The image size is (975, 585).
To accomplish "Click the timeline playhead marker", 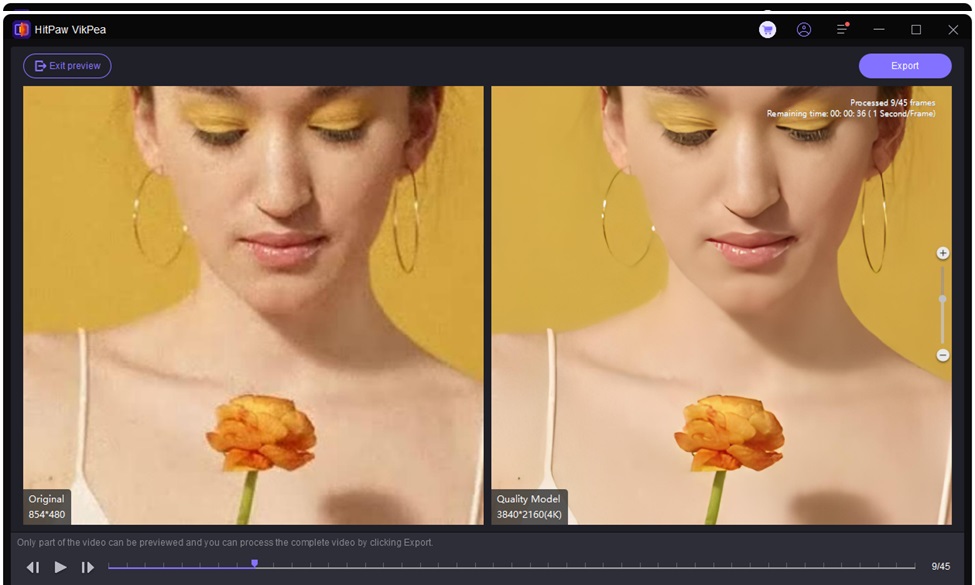I will click(254, 564).
